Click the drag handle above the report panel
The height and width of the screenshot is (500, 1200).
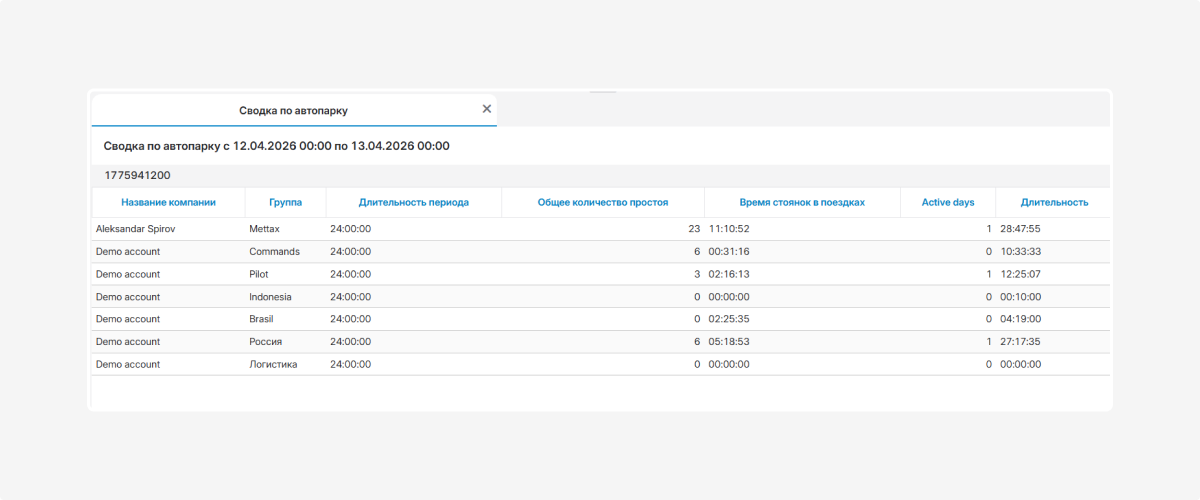coord(602,92)
